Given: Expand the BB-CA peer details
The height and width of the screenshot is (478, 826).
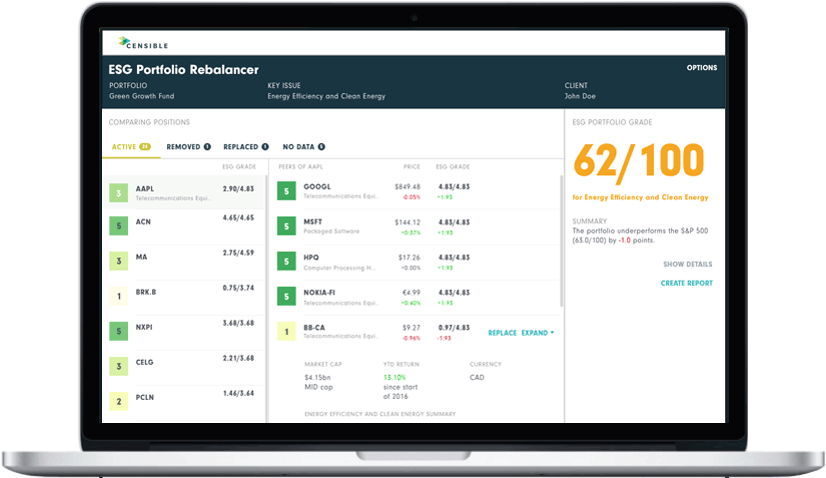Looking at the screenshot, I should pos(538,332).
